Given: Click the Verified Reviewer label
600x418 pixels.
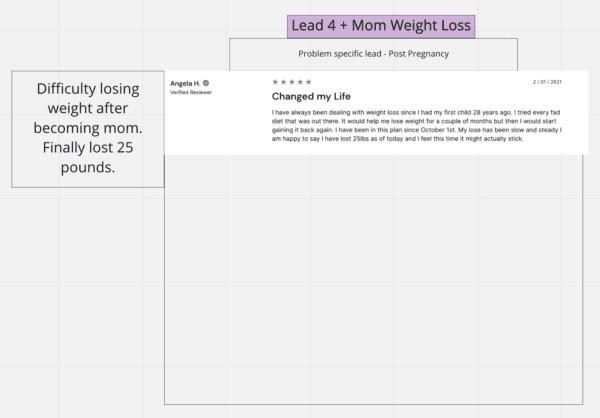Looking at the screenshot, I should (x=191, y=92).
